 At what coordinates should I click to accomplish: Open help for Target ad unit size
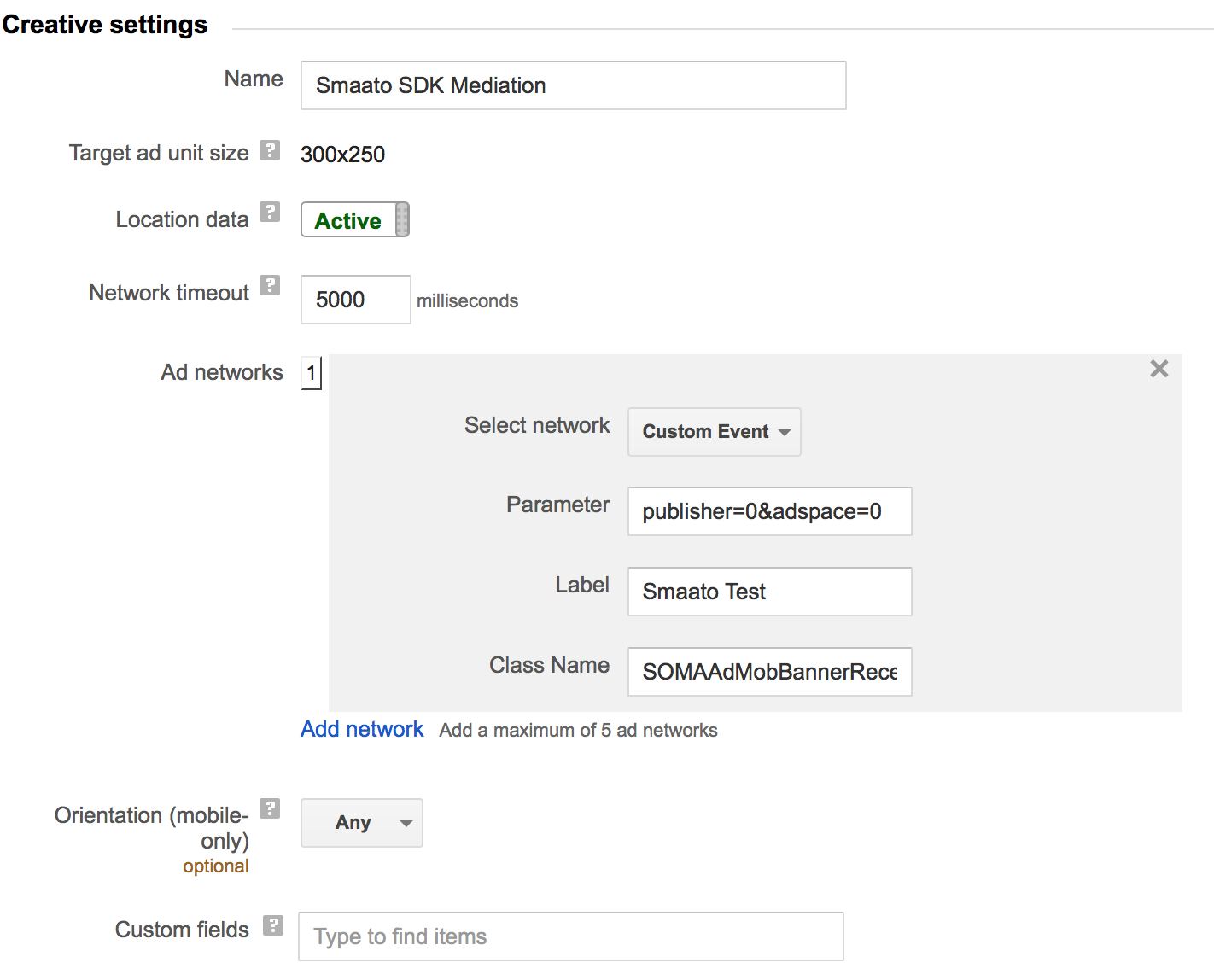tap(270, 150)
